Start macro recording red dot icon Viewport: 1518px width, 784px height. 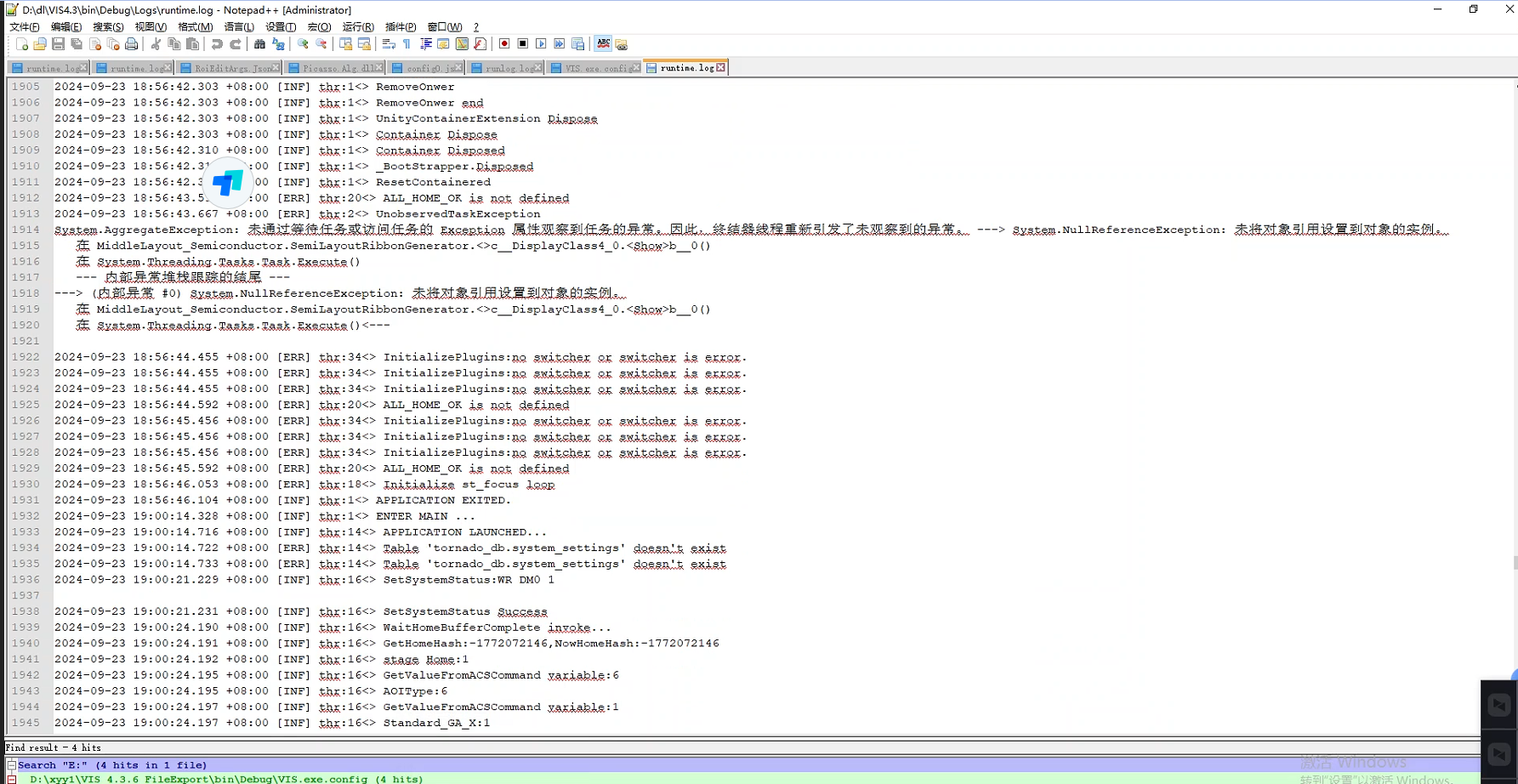pos(504,44)
